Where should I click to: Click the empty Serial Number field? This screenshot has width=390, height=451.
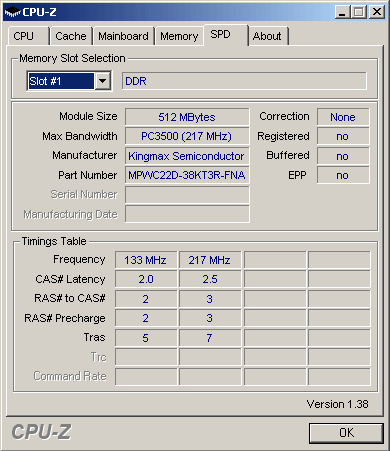(x=187, y=195)
